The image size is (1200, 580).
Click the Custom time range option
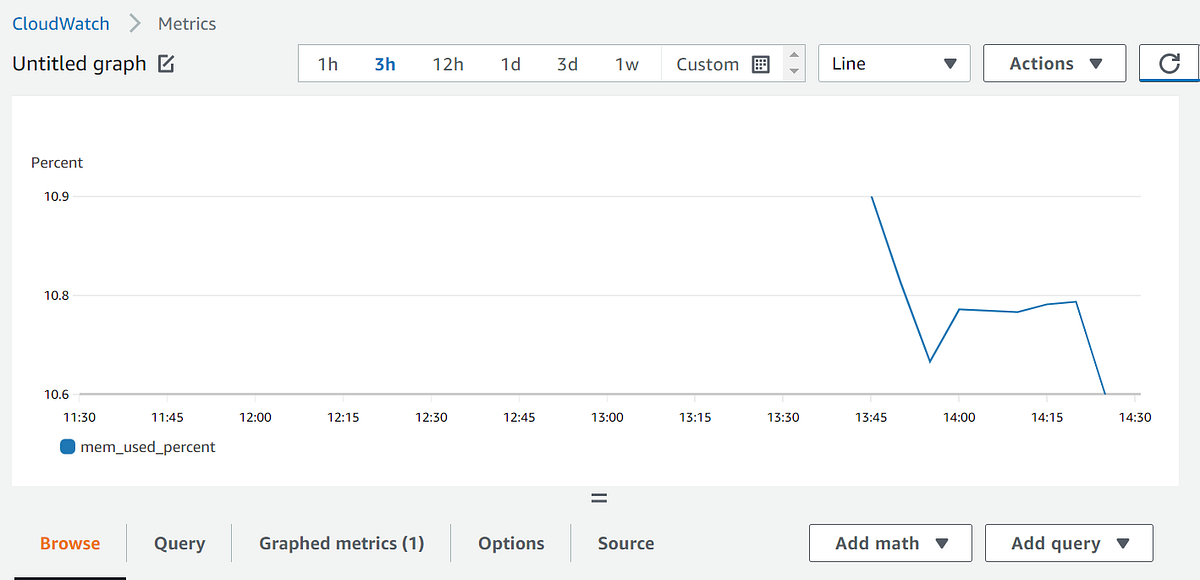707,63
